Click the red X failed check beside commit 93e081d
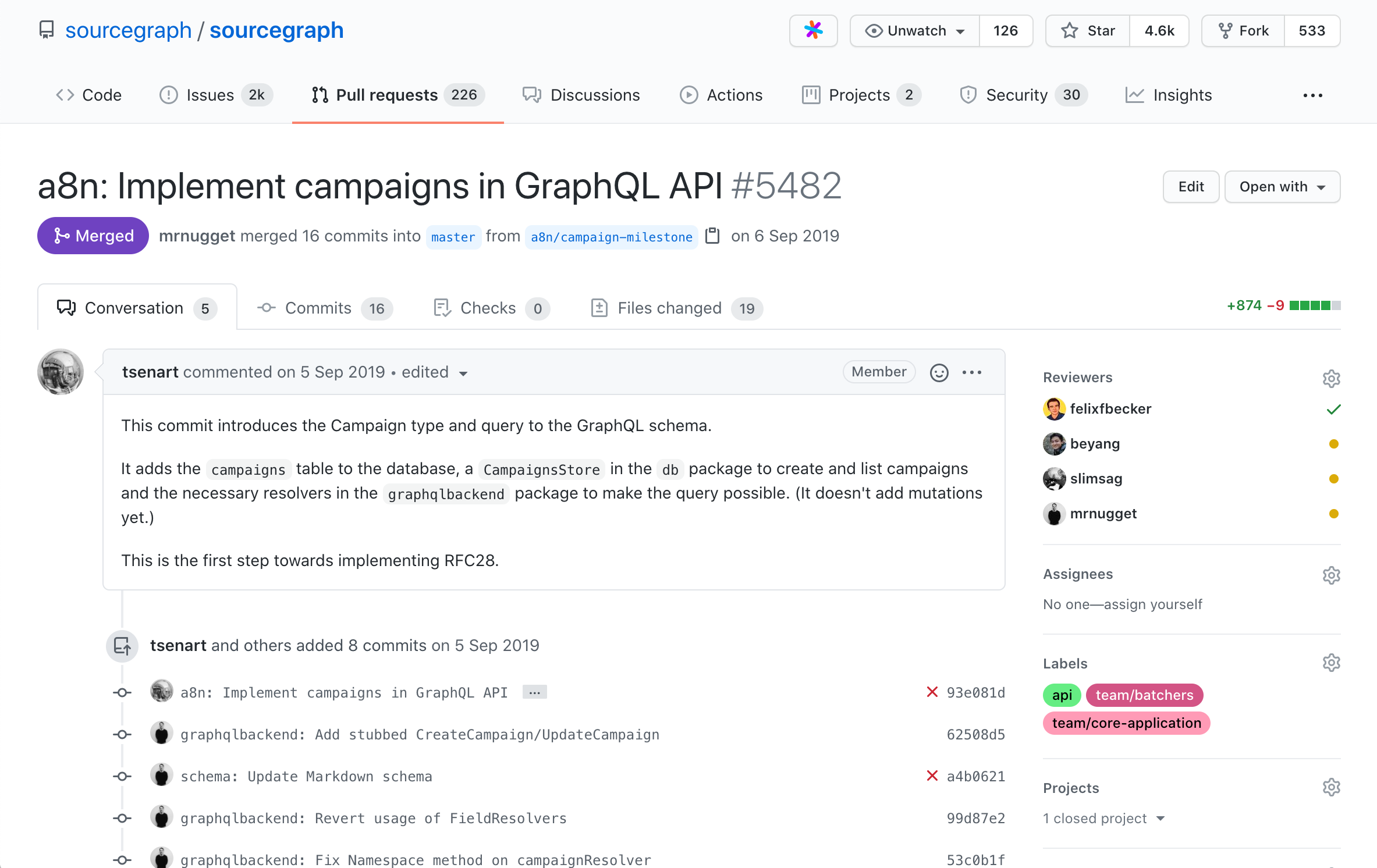 point(932,692)
